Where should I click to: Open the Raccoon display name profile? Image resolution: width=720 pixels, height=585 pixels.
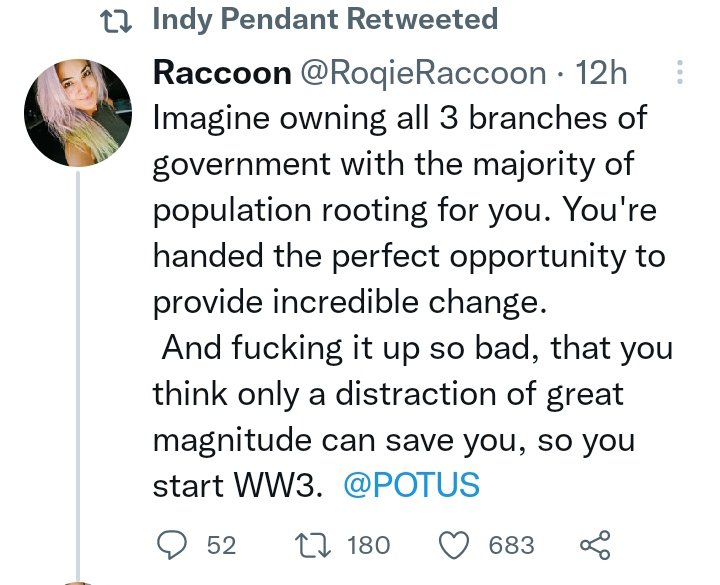[221, 73]
